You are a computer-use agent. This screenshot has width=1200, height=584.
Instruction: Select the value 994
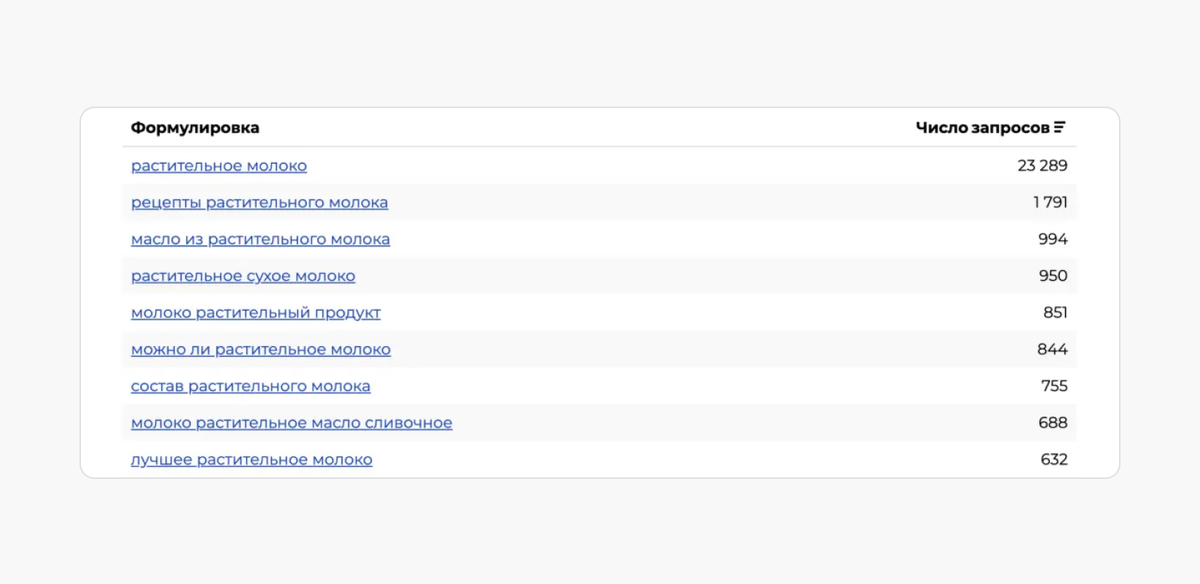pyautogui.click(x=1053, y=240)
